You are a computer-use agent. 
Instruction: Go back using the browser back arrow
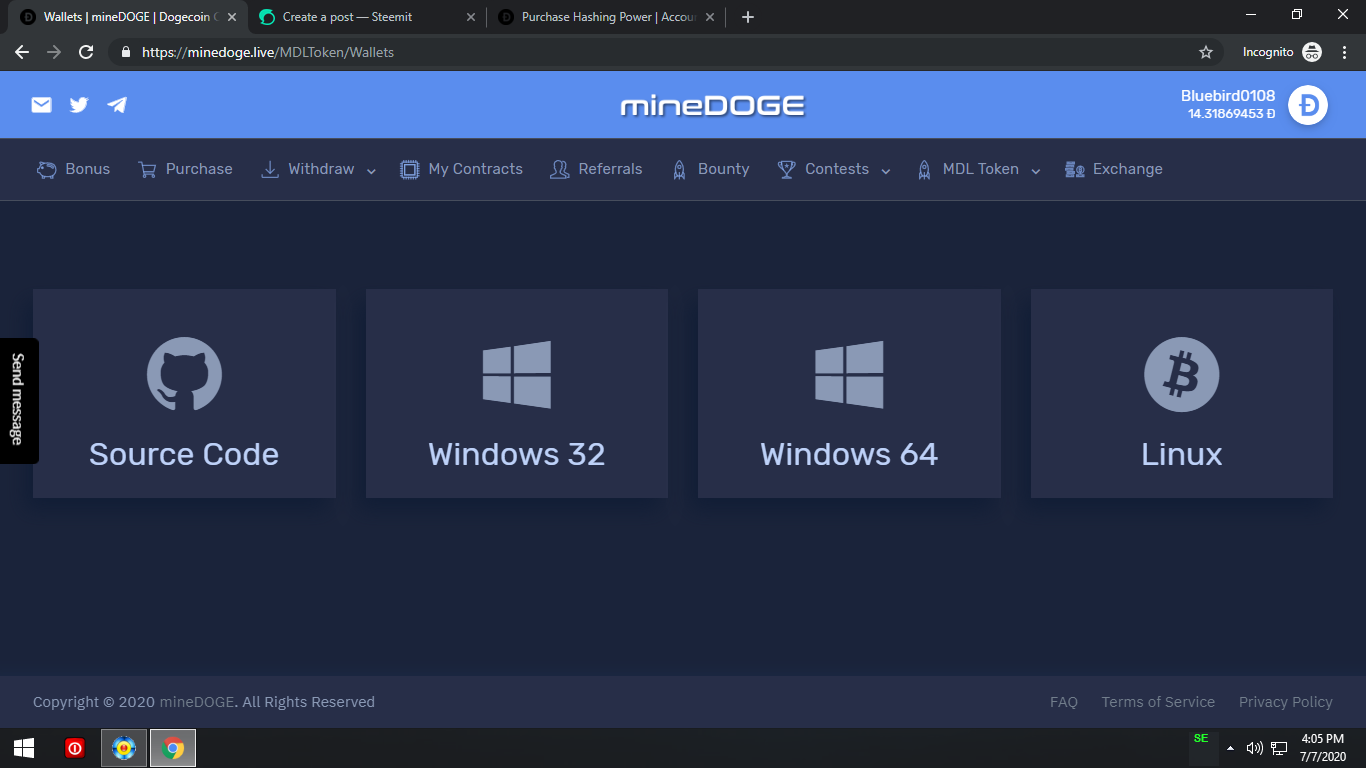[x=22, y=52]
